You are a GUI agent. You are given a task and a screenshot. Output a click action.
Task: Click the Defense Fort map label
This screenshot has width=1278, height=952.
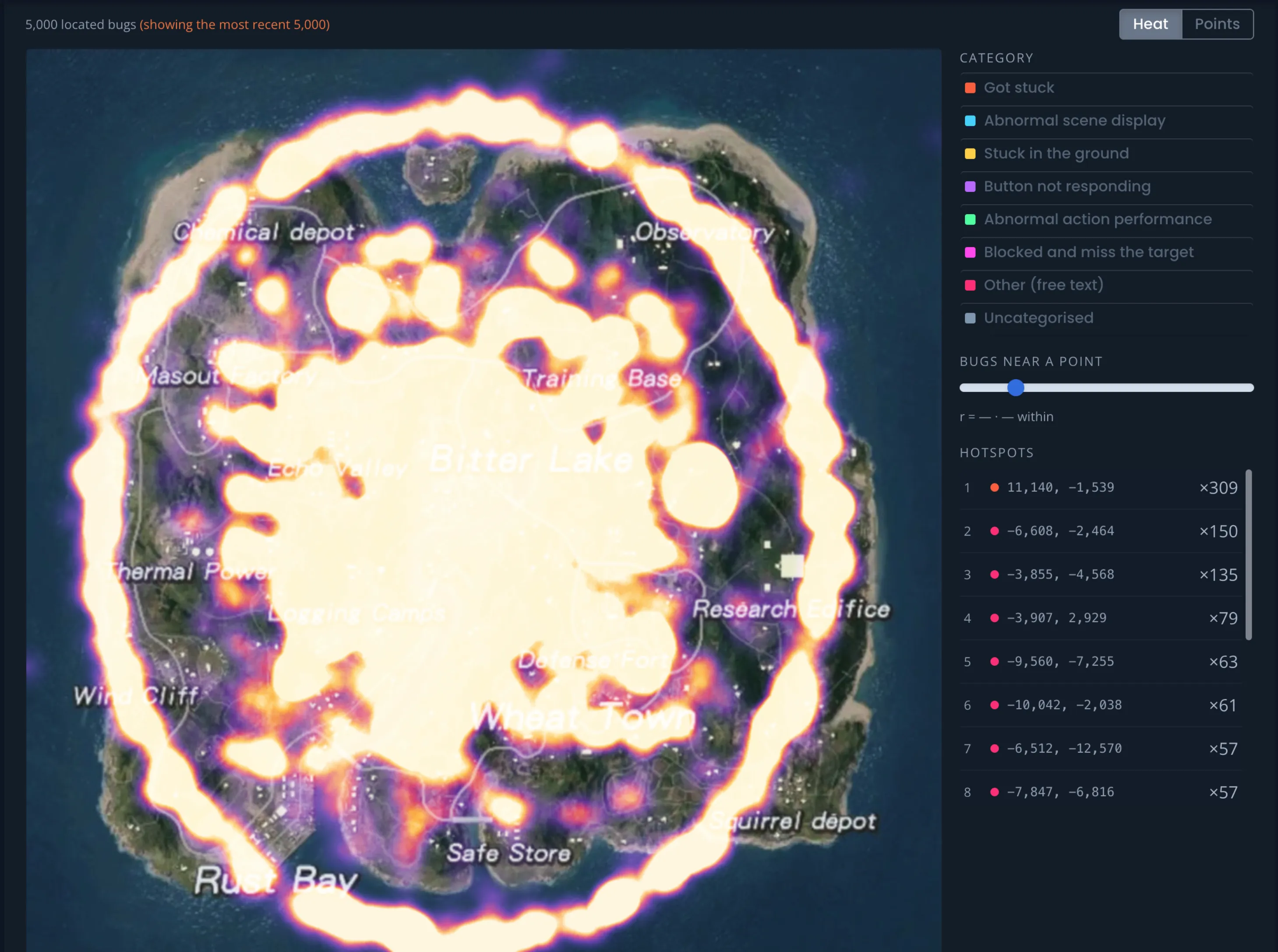593,660
